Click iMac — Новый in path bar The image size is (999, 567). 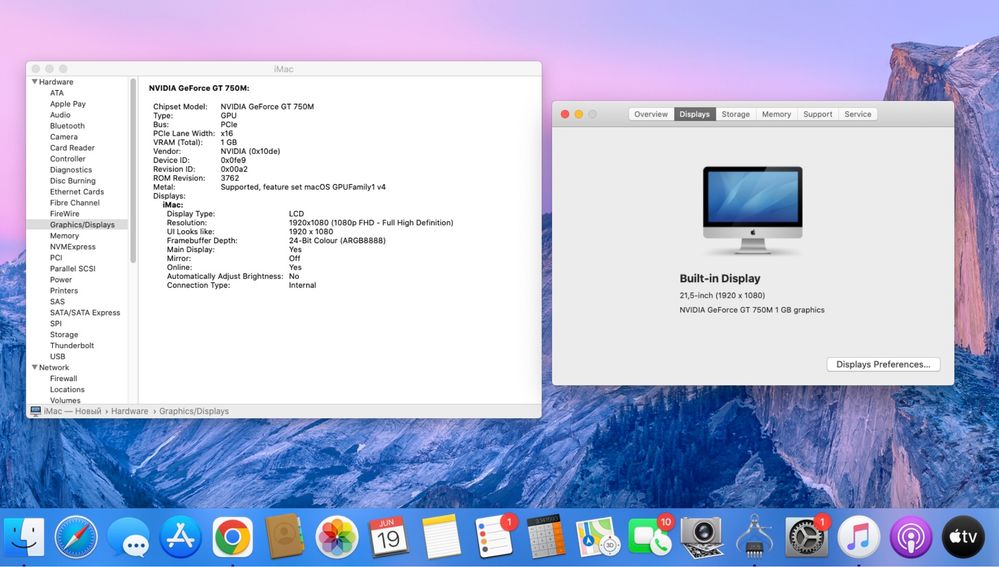click(x=73, y=411)
